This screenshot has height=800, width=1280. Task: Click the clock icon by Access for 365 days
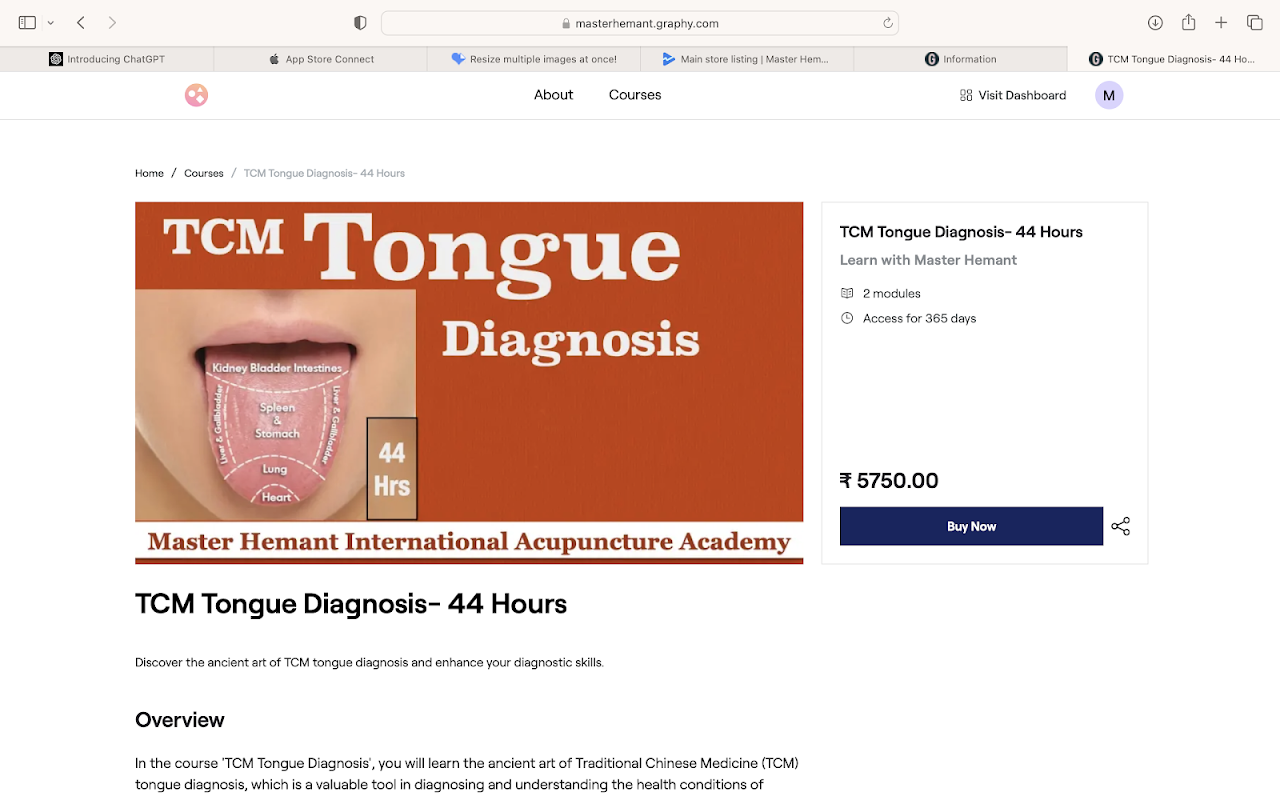point(847,318)
